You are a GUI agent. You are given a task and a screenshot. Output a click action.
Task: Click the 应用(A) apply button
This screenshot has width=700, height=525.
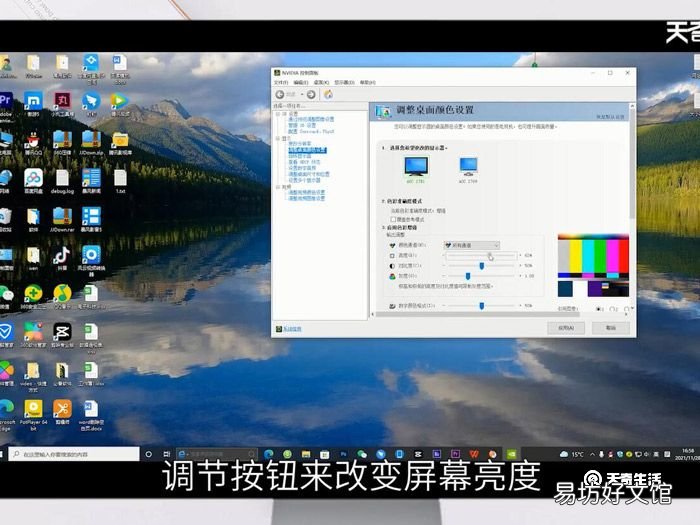[x=566, y=328]
